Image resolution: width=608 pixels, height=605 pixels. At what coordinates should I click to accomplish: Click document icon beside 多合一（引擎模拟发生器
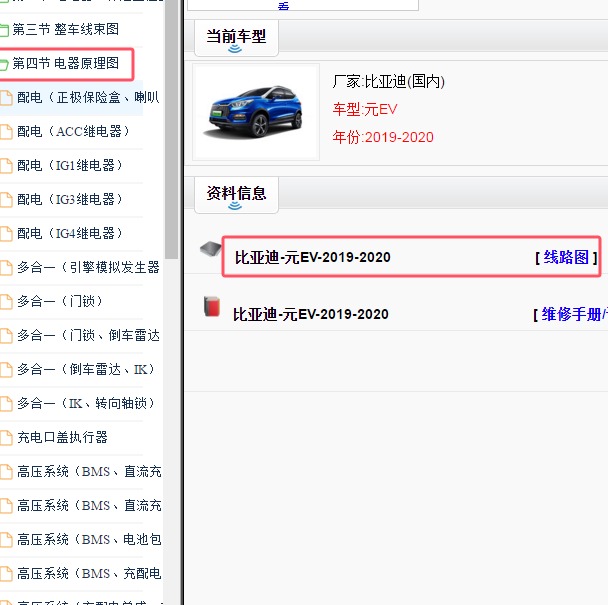tap(6, 268)
